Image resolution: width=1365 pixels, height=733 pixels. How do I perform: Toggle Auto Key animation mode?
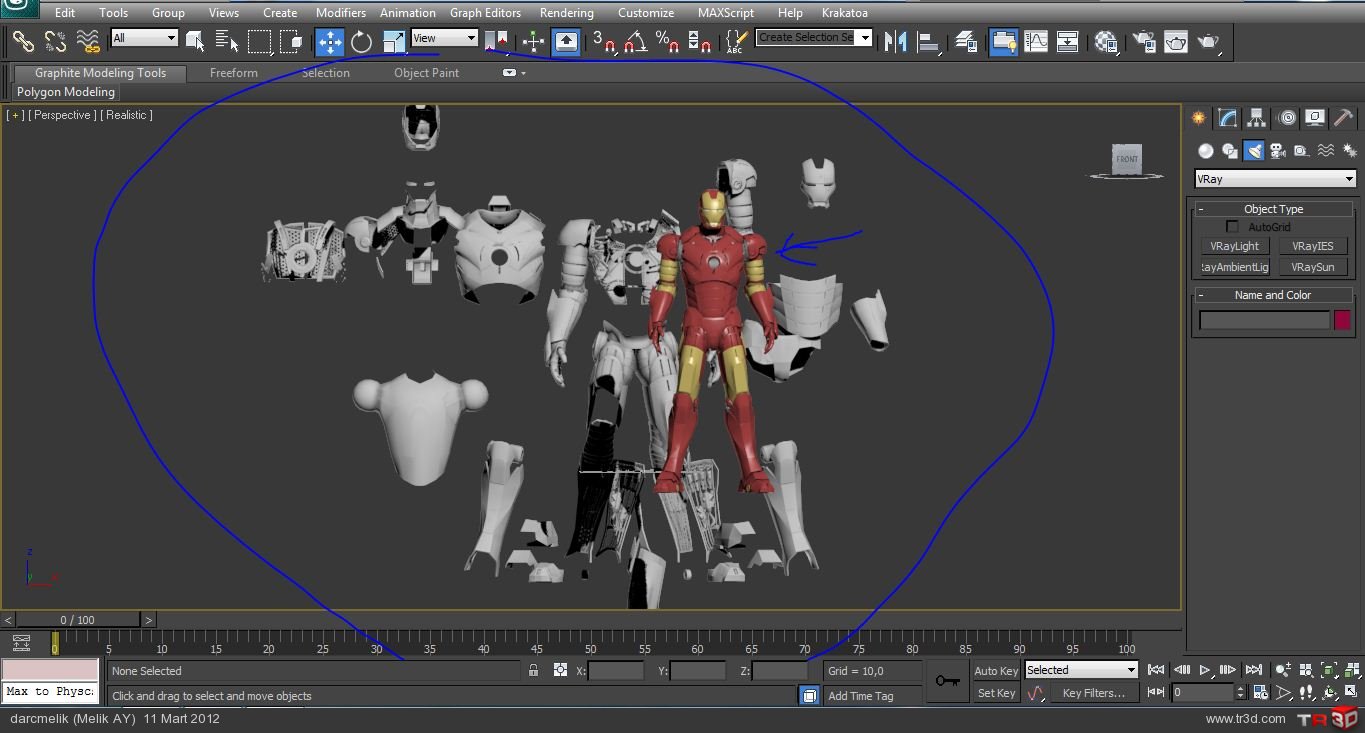[x=996, y=671]
